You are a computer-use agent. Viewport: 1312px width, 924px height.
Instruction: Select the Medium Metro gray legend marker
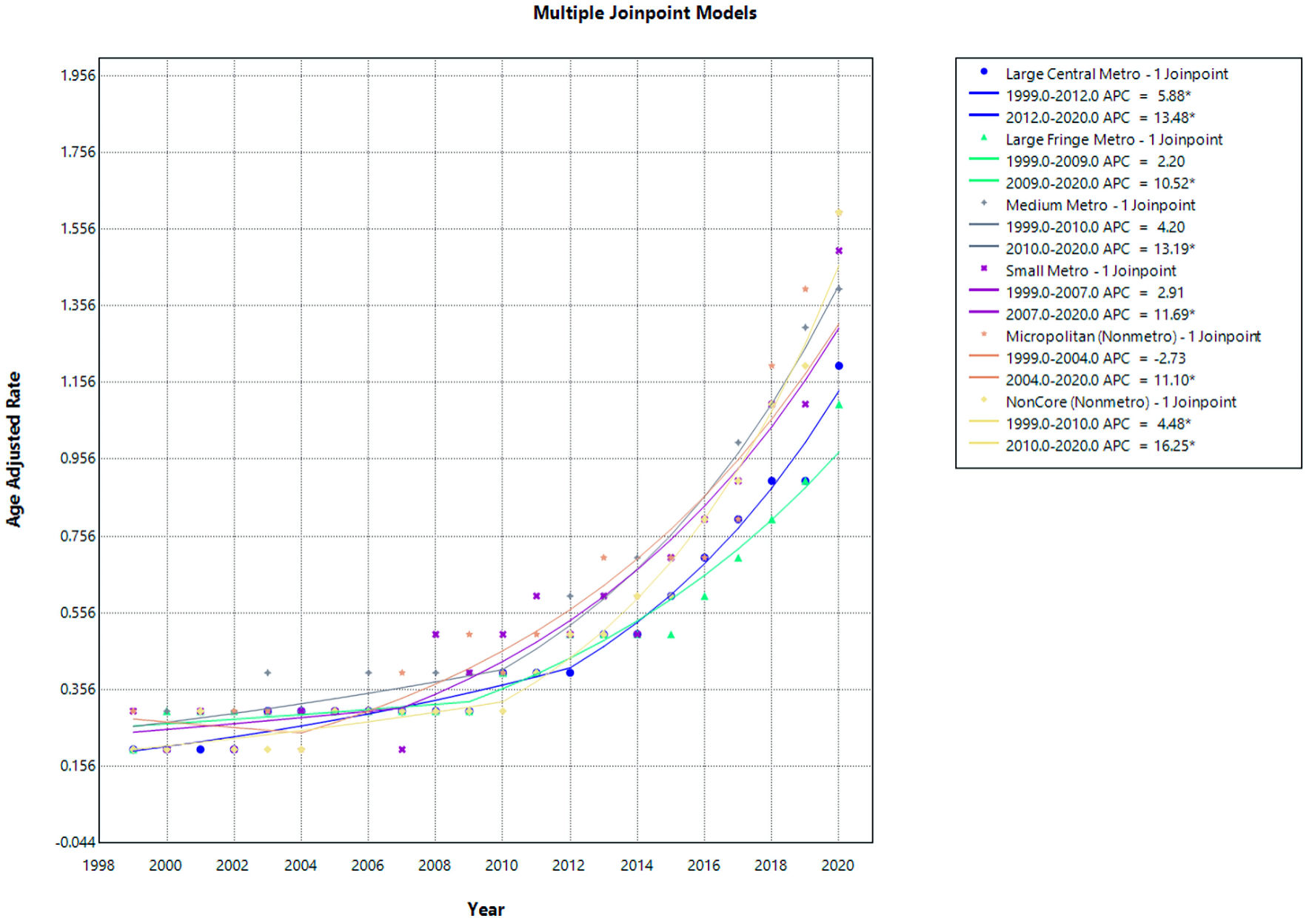[984, 203]
